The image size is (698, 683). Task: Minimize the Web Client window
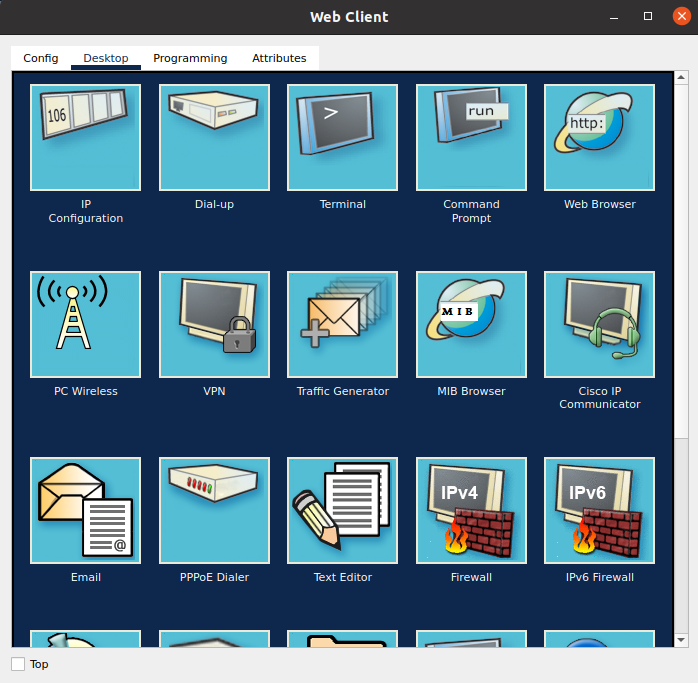coord(614,17)
